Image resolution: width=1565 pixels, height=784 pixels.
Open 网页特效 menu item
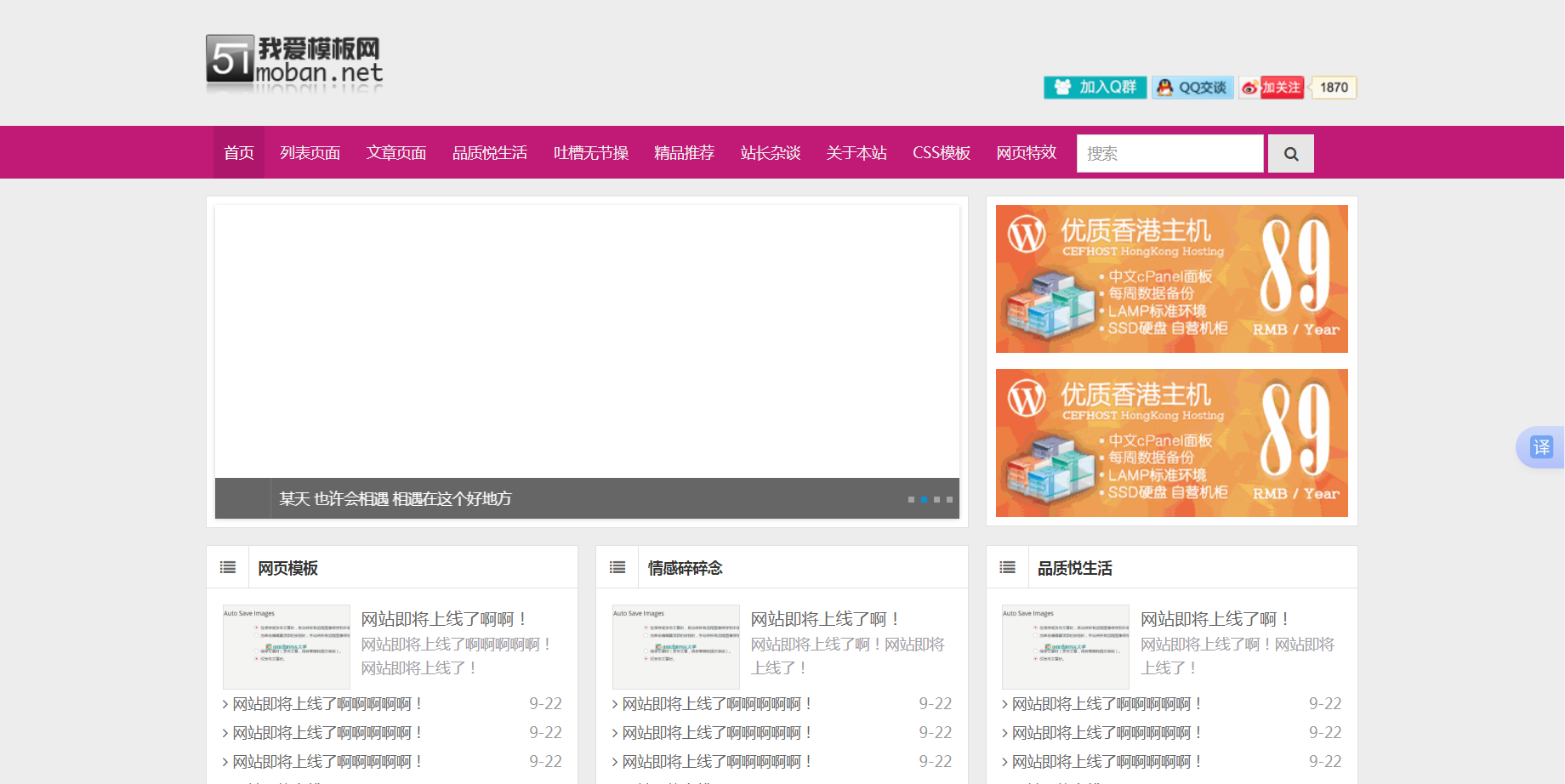(1026, 153)
